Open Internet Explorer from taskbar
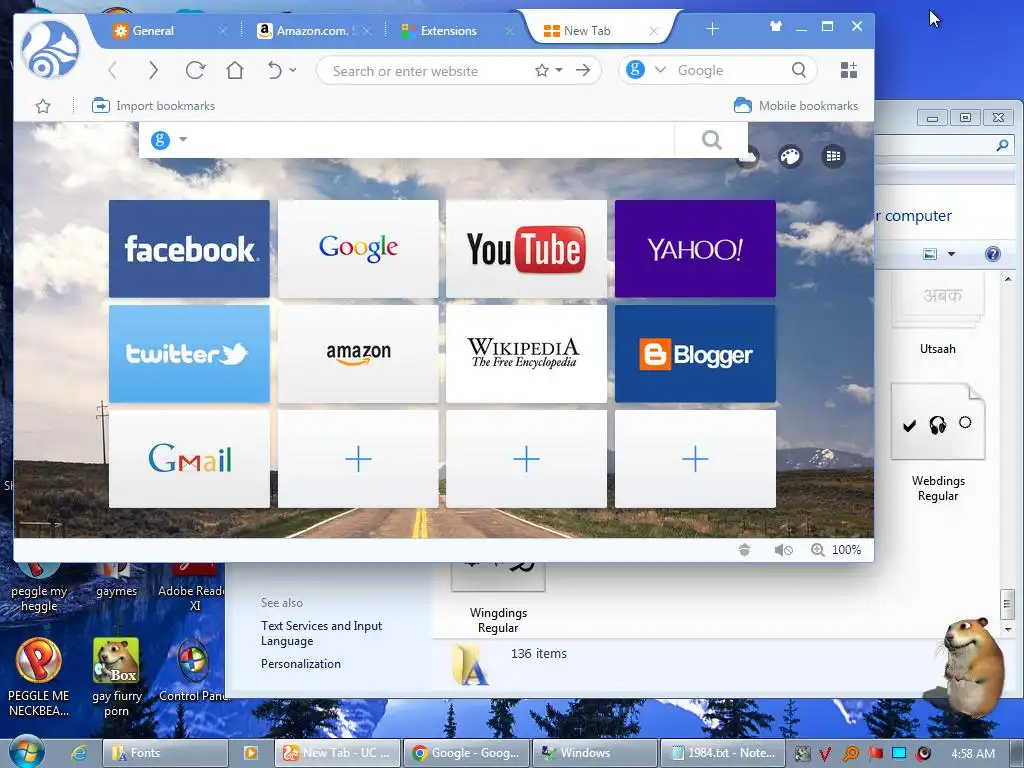 click(79, 753)
